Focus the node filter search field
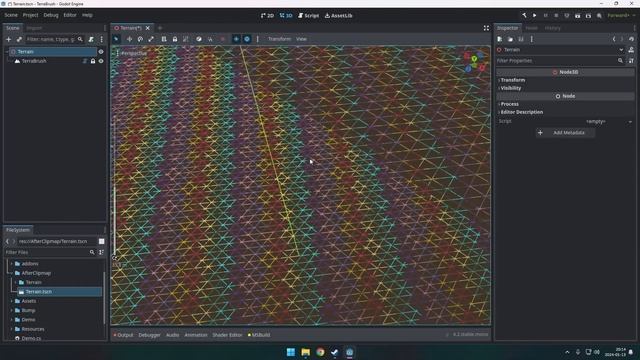 pos(54,39)
